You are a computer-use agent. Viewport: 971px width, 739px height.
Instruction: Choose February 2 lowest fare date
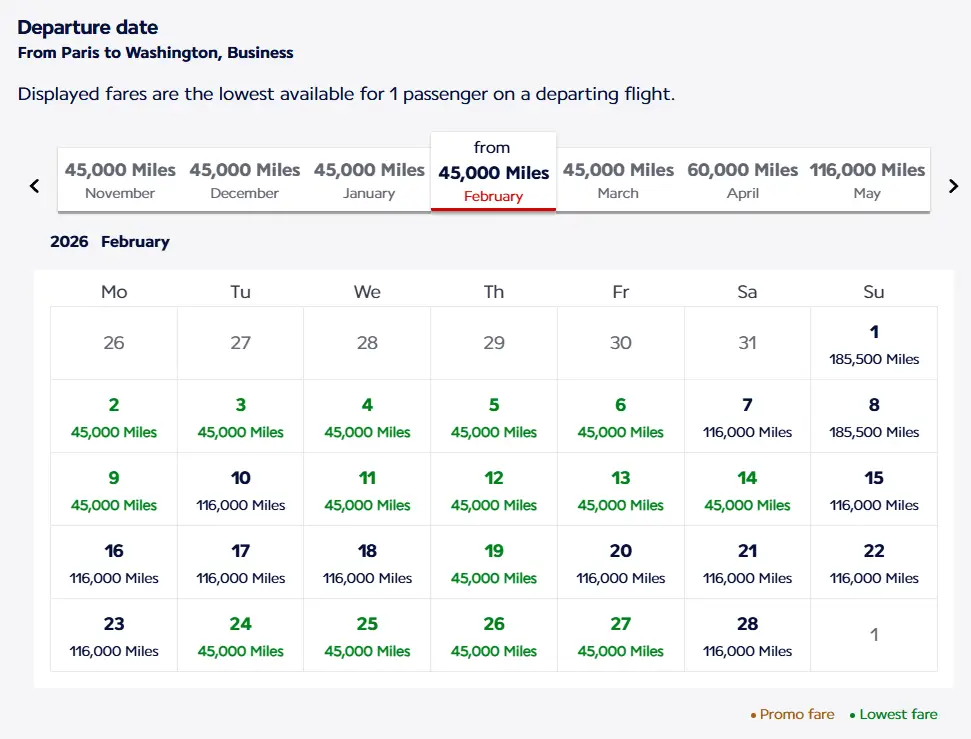(x=114, y=417)
